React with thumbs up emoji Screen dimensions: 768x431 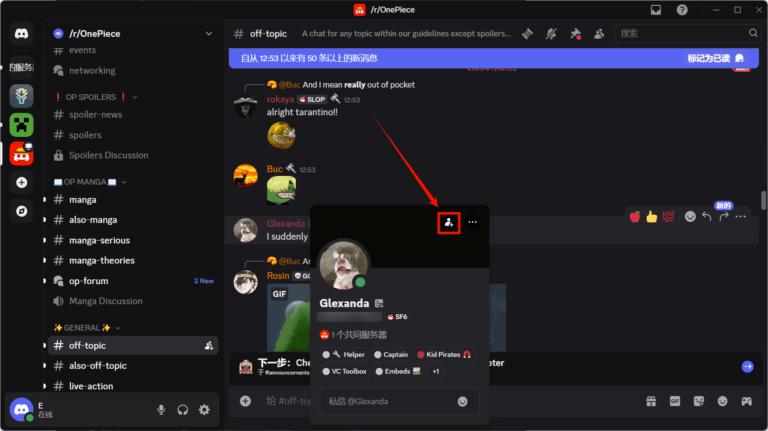click(651, 216)
